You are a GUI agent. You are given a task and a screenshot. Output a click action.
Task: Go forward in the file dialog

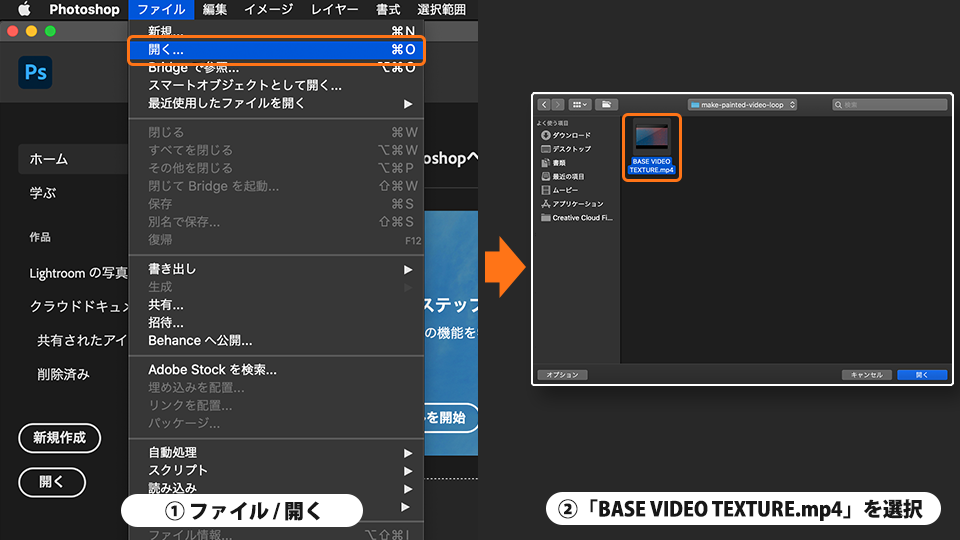(x=558, y=105)
